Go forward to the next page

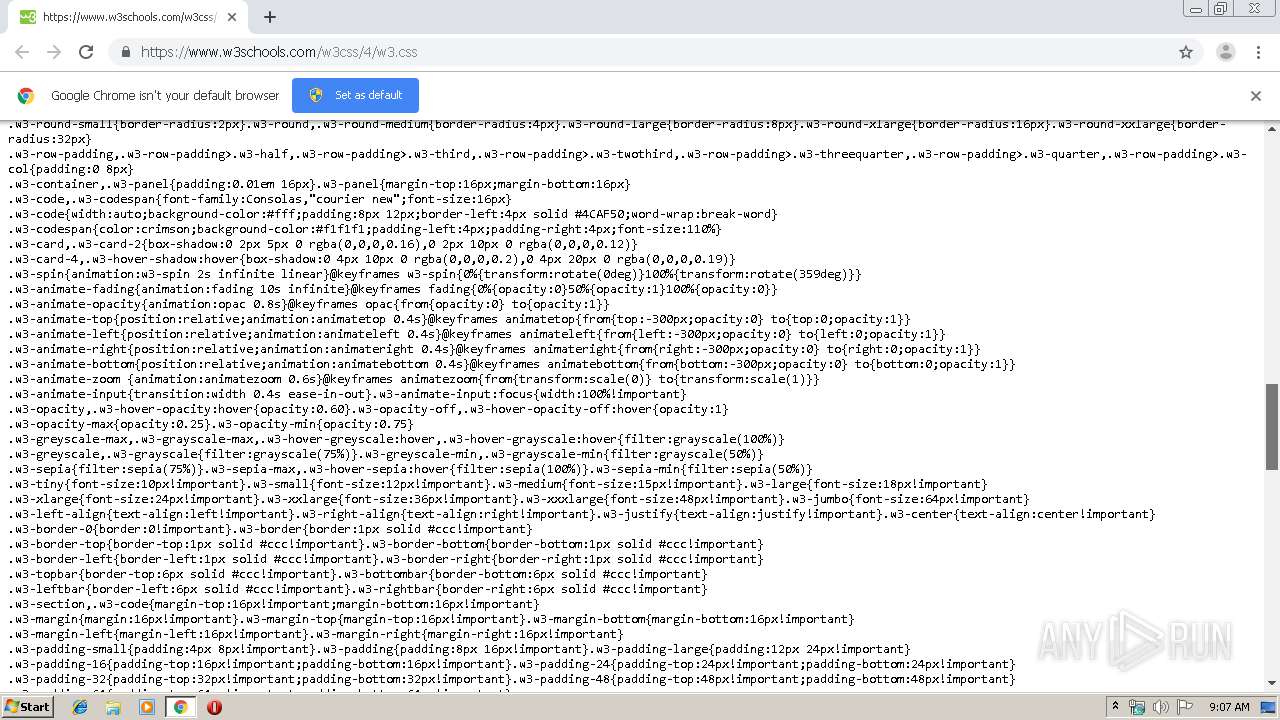tap(54, 52)
